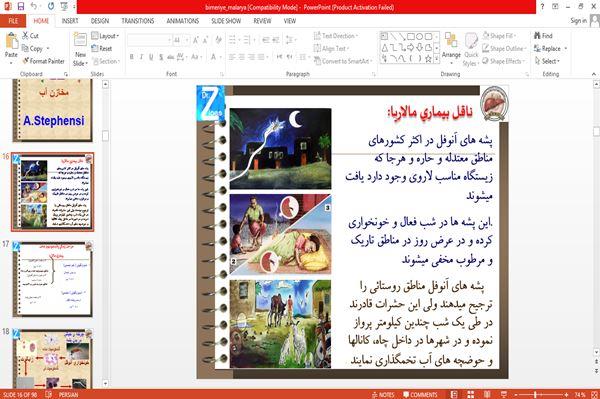600x399 pixels.
Task: Click the Save icon in quick access toolbar
Action: [21, 6]
